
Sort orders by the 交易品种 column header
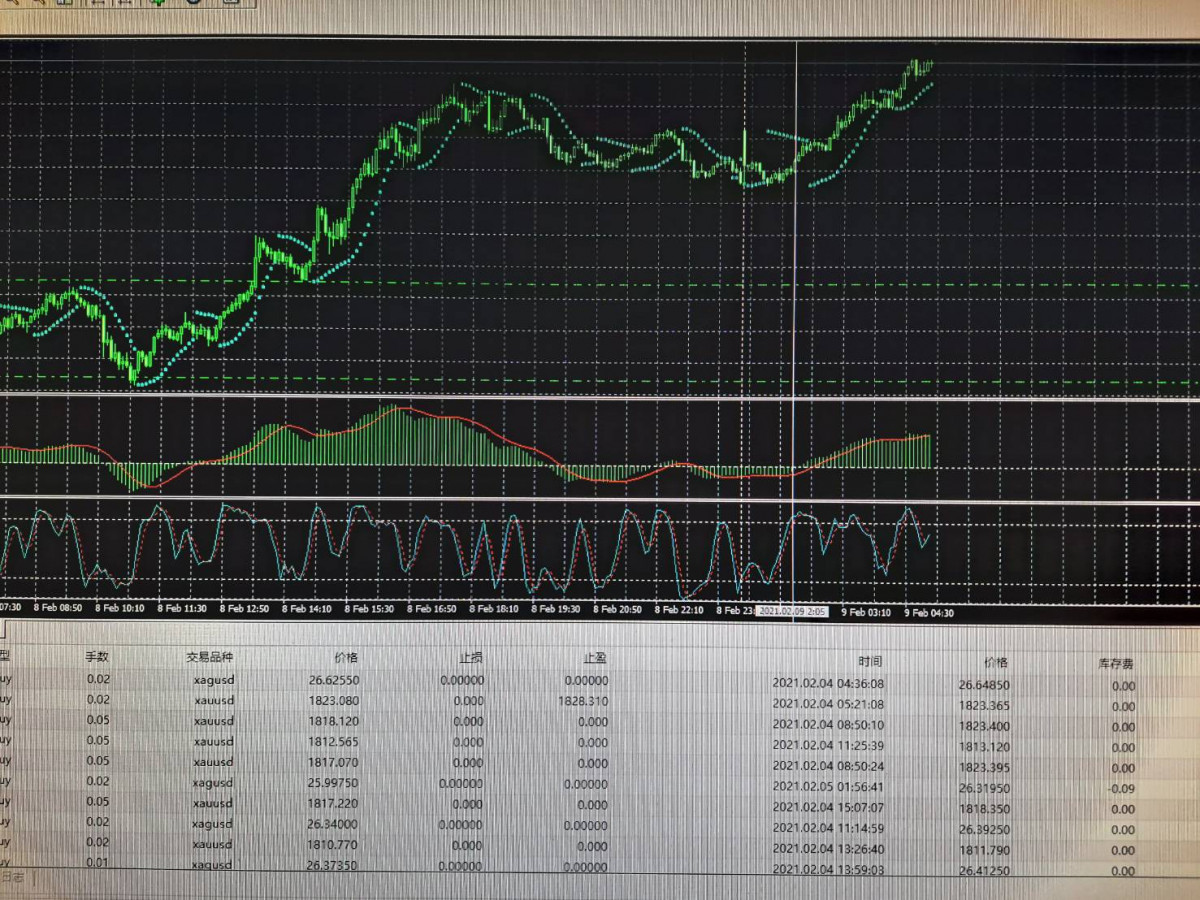point(209,657)
